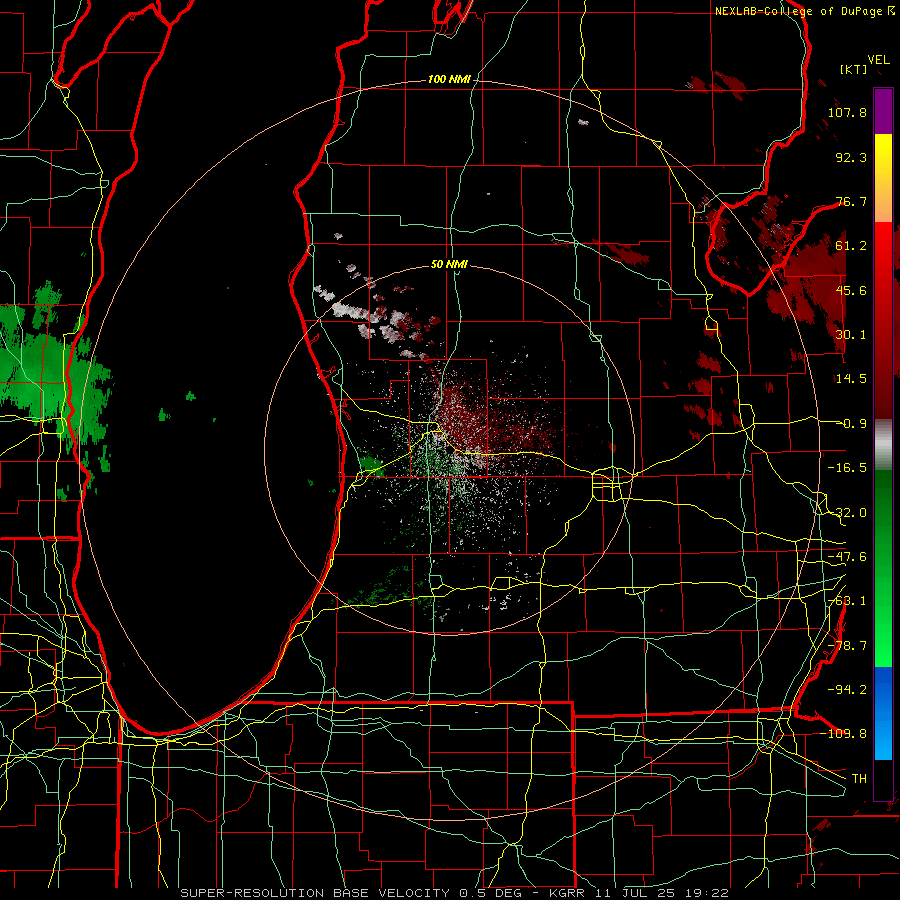Click the 30.1 value on velocity scale
The image size is (900, 900).
[x=851, y=335]
